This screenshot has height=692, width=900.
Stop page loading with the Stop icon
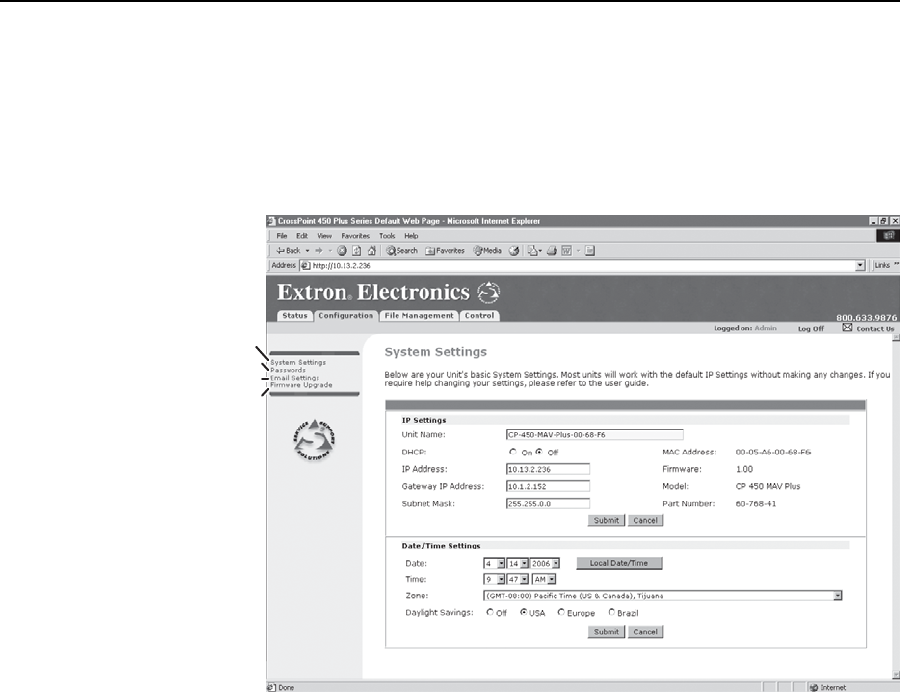point(342,251)
